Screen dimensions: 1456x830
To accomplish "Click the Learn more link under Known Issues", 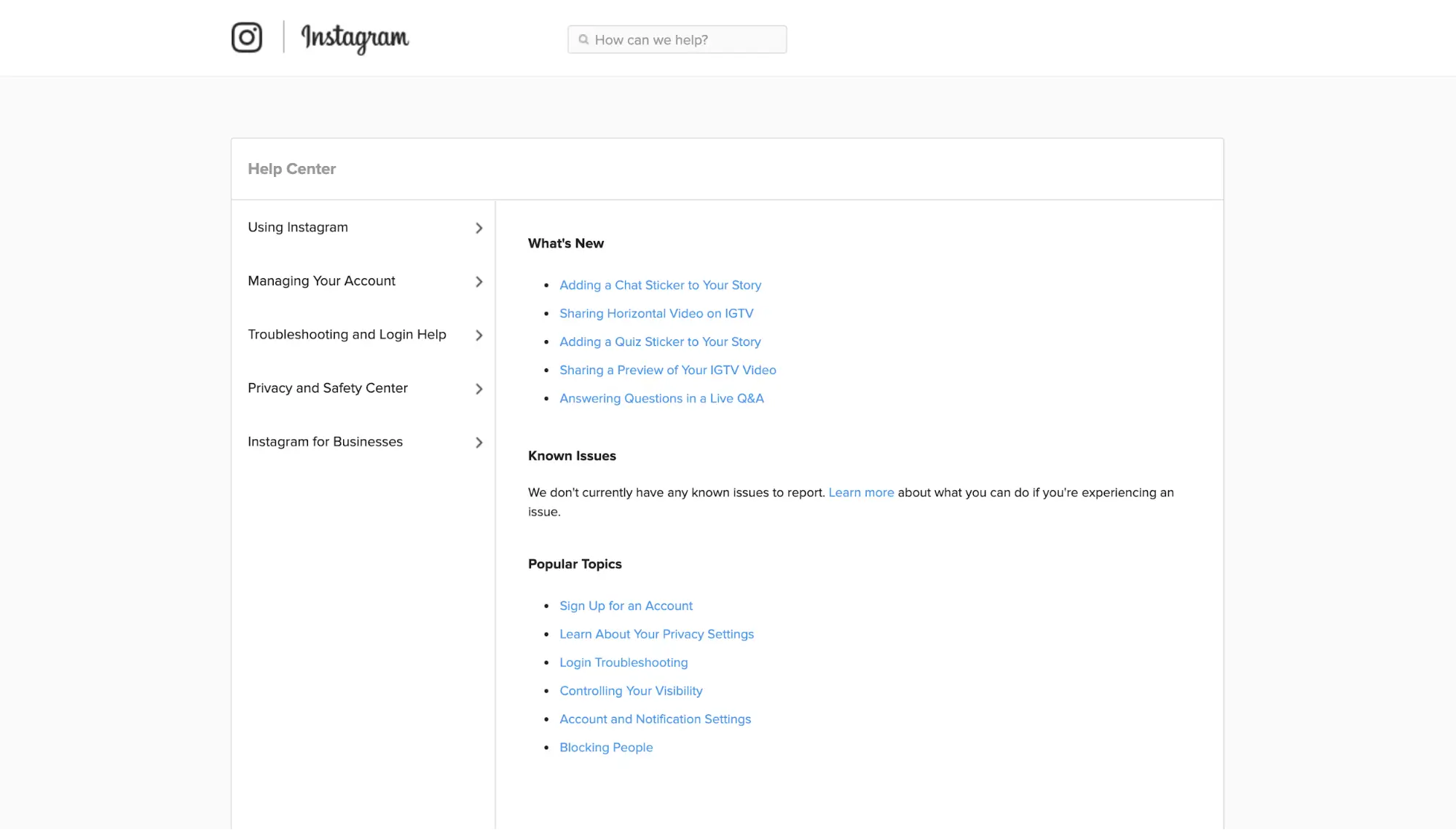I will [x=861, y=492].
